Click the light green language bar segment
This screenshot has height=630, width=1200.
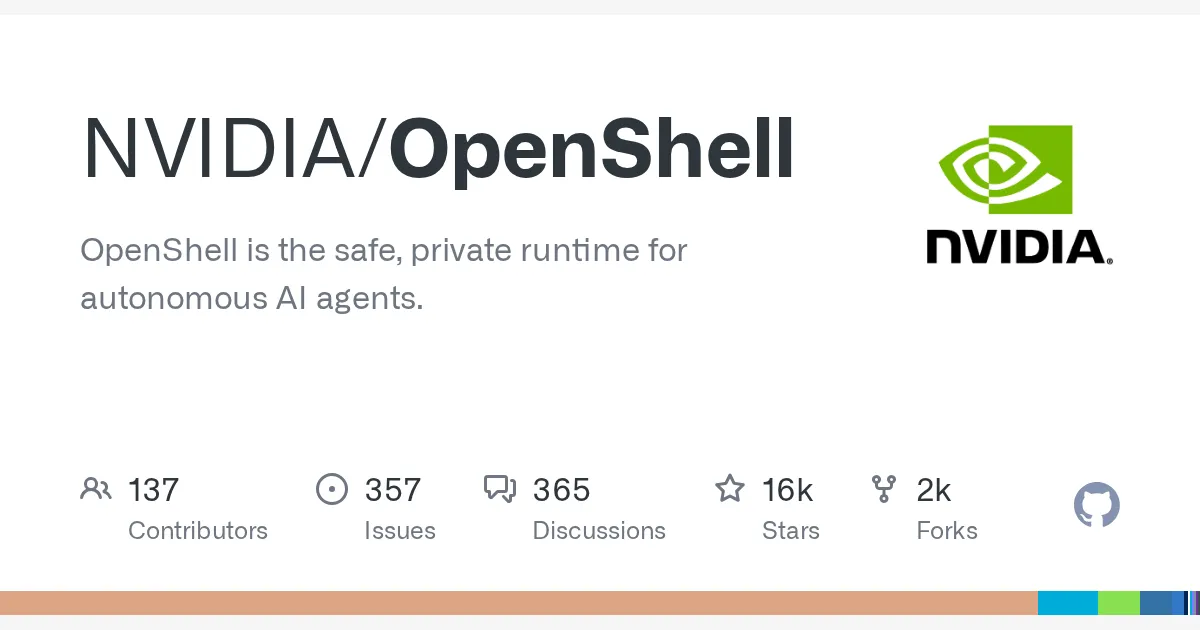(1119, 603)
